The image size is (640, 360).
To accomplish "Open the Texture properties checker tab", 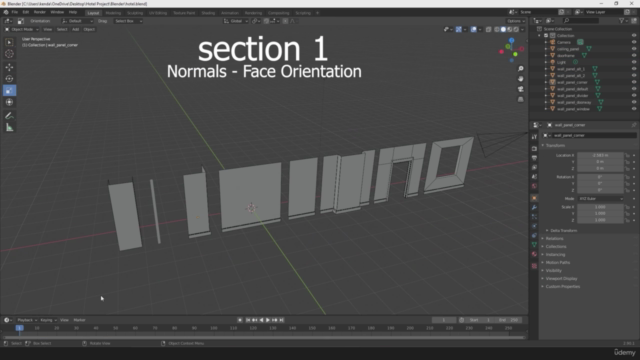I will 534,266.
